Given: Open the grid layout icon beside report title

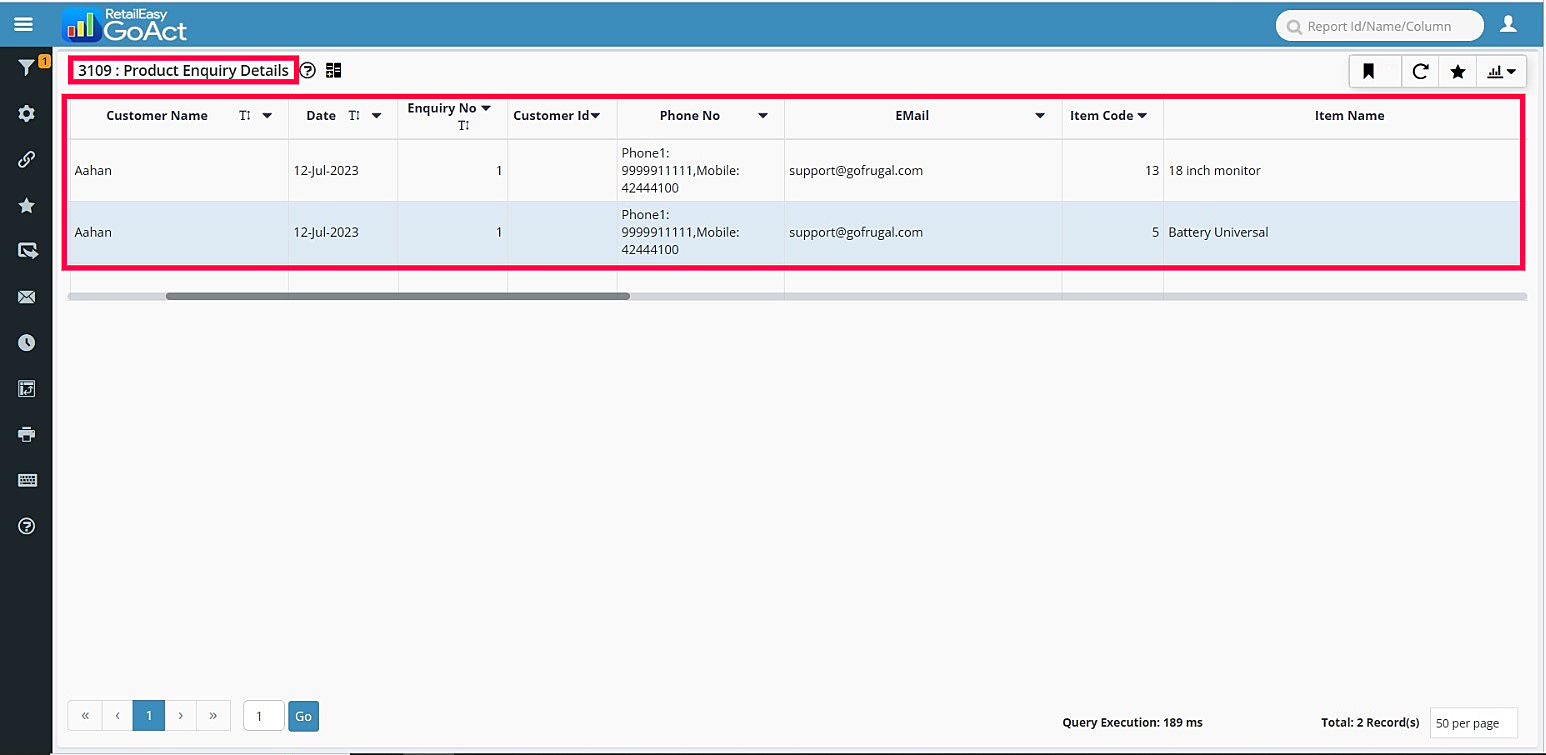Looking at the screenshot, I should (x=334, y=71).
